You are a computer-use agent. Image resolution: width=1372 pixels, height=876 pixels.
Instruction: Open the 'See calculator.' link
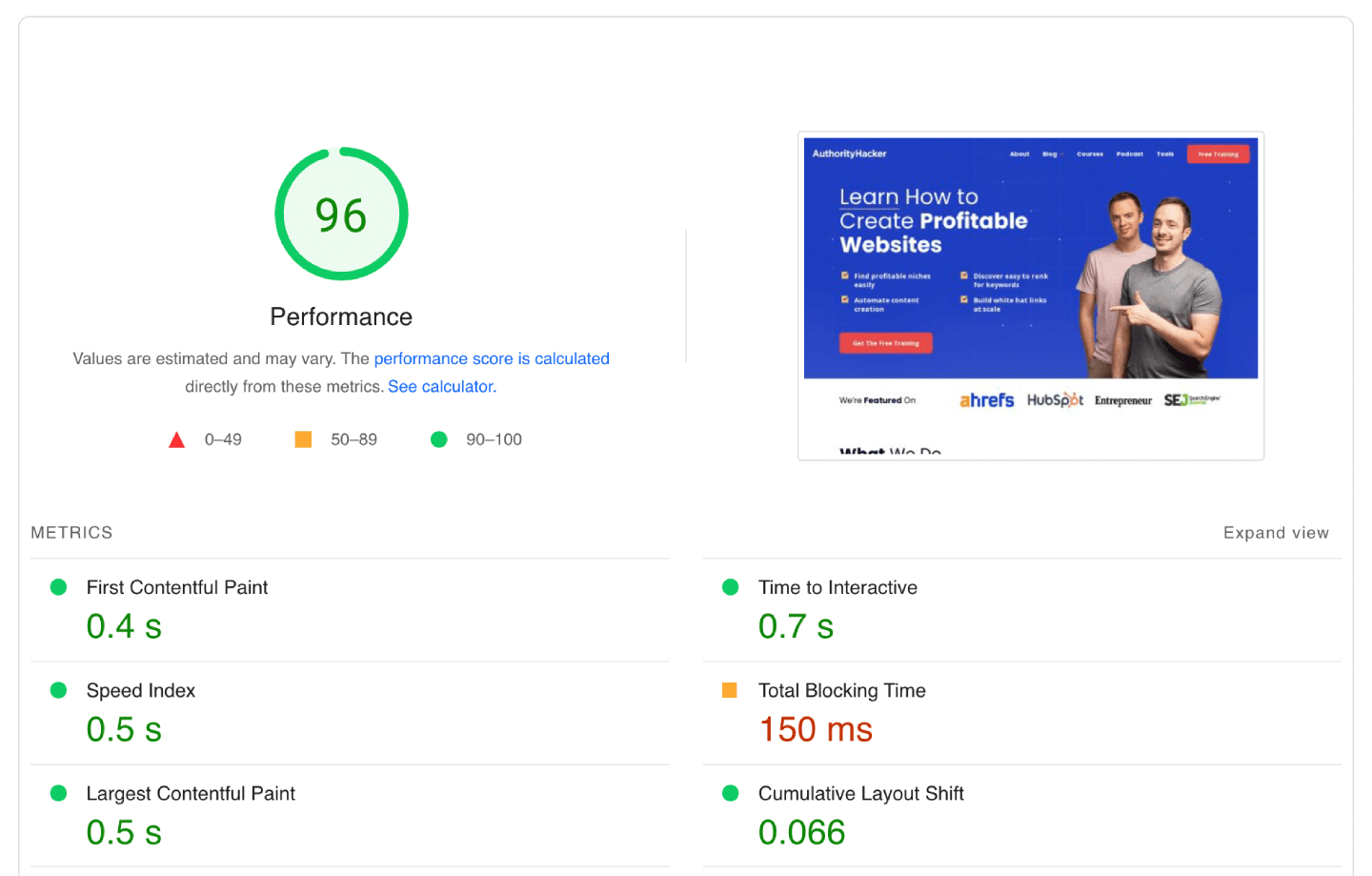(442, 386)
